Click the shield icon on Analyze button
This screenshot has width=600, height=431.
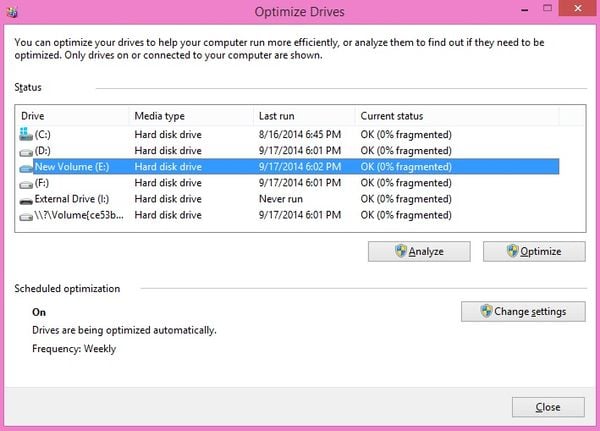[x=400, y=252]
